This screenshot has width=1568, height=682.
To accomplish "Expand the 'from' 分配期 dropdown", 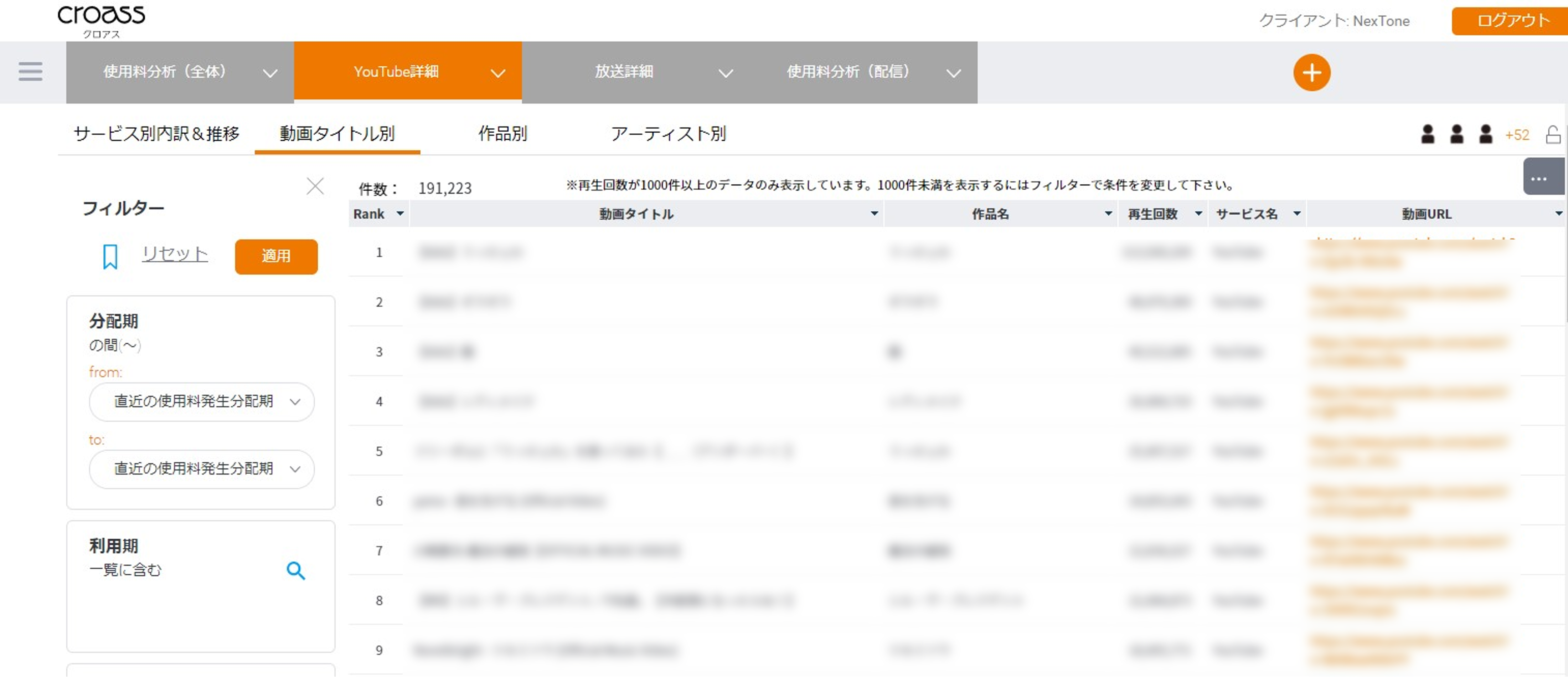I will (201, 401).
